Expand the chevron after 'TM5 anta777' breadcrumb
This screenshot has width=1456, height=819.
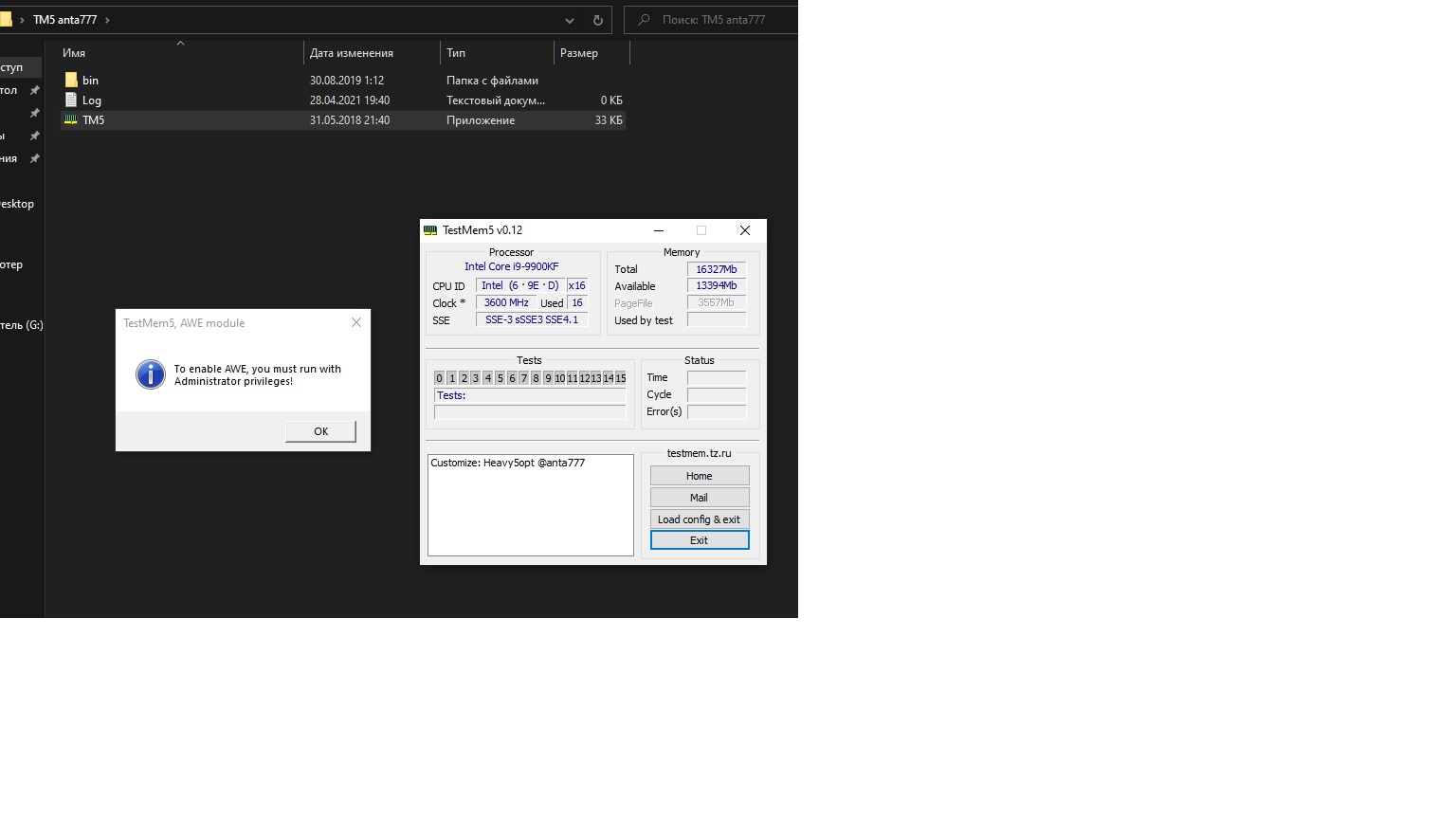(107, 20)
